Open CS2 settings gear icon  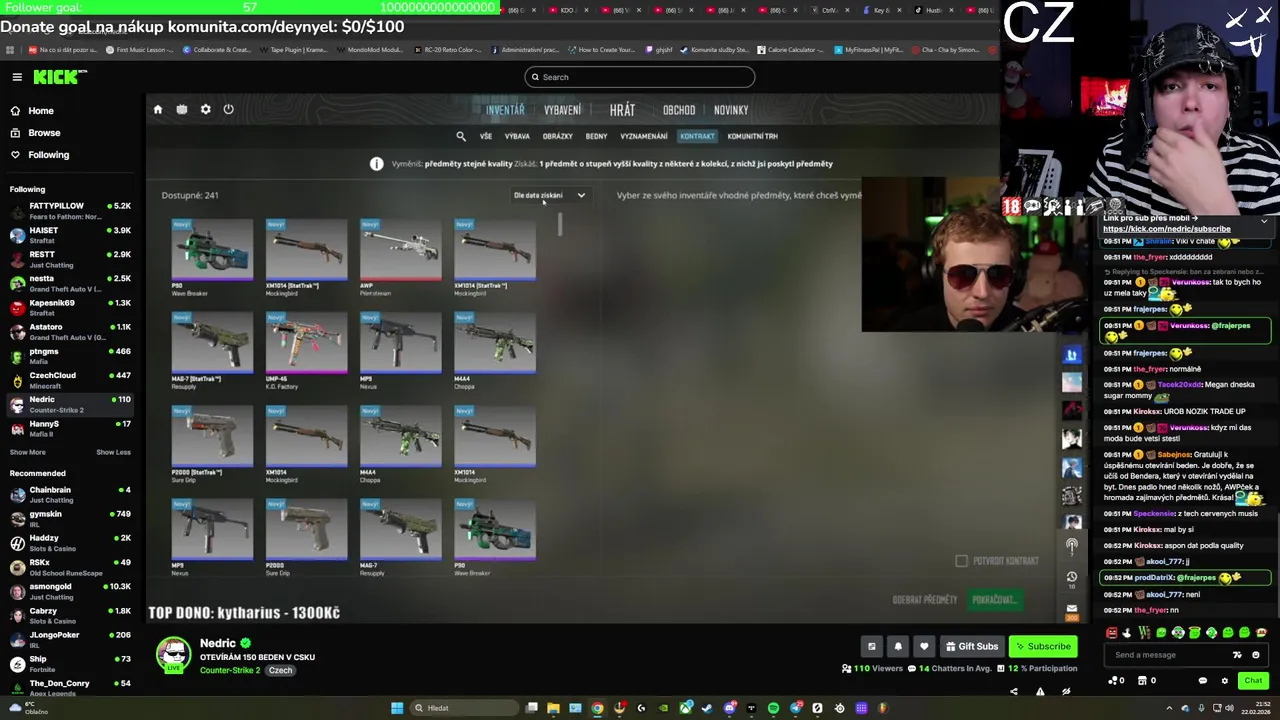205,109
